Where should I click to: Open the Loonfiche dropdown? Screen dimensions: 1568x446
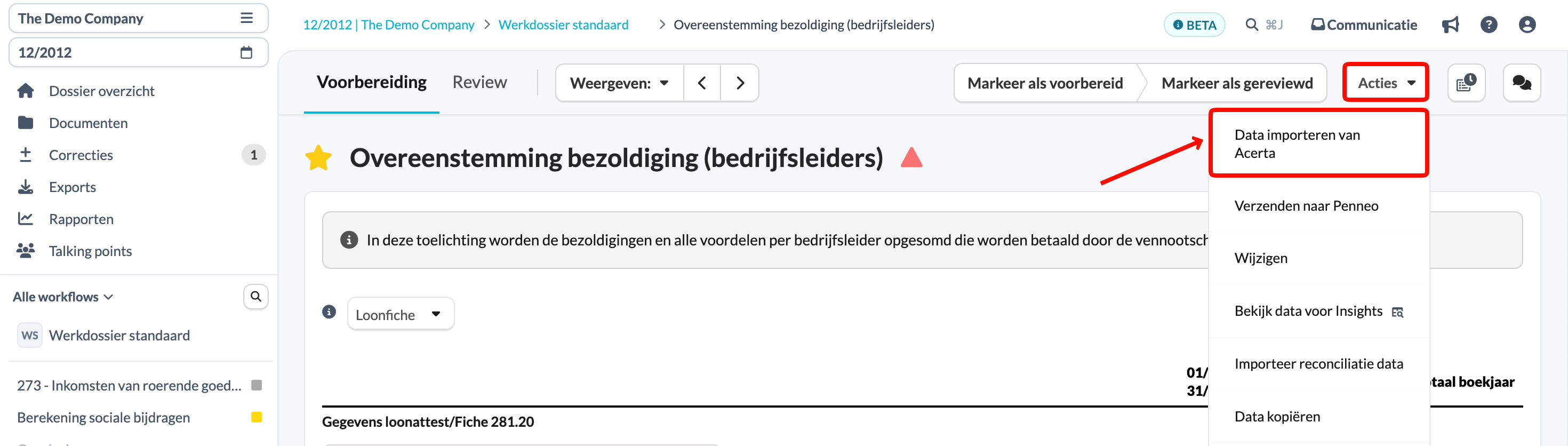click(x=400, y=314)
